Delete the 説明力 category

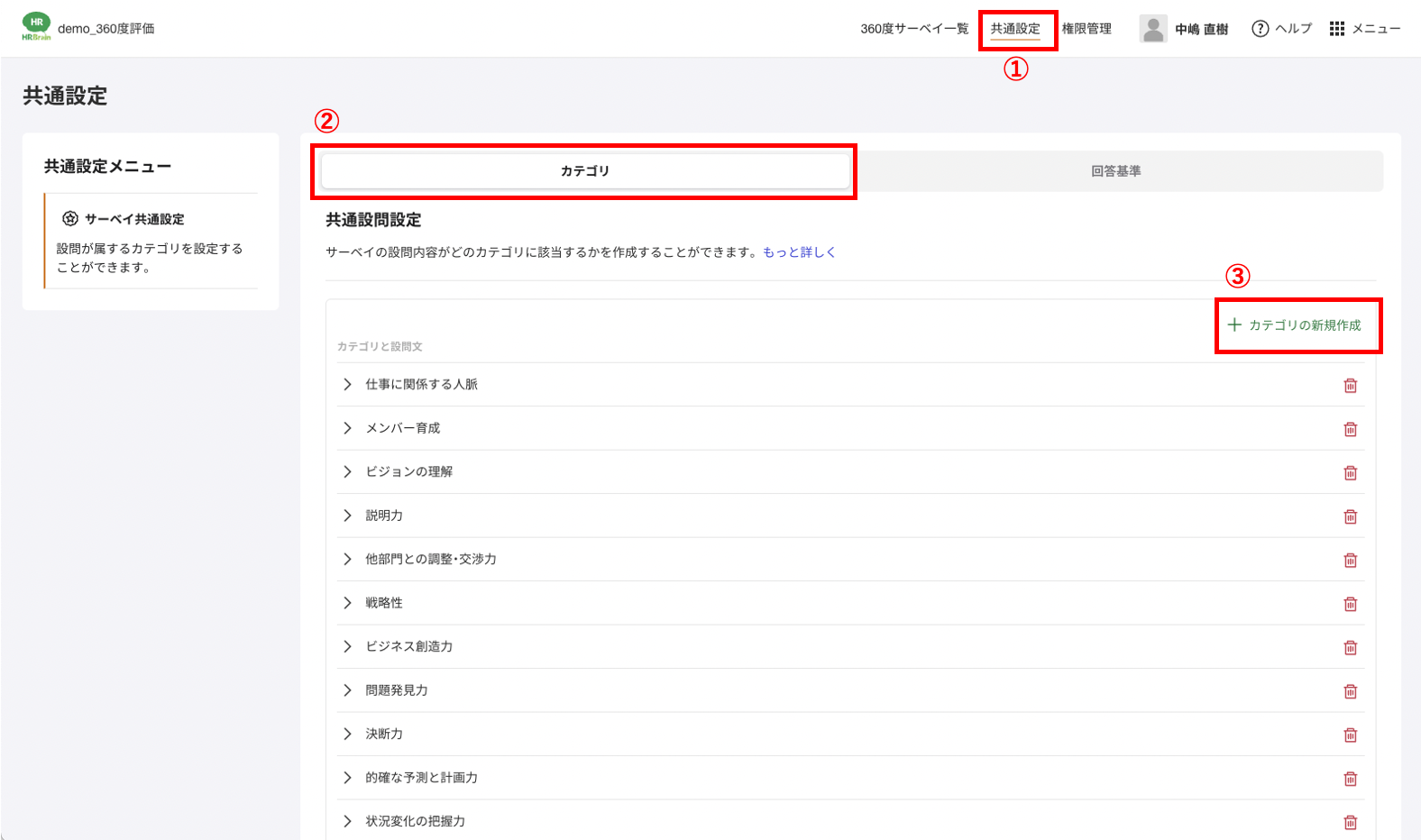point(1351,516)
